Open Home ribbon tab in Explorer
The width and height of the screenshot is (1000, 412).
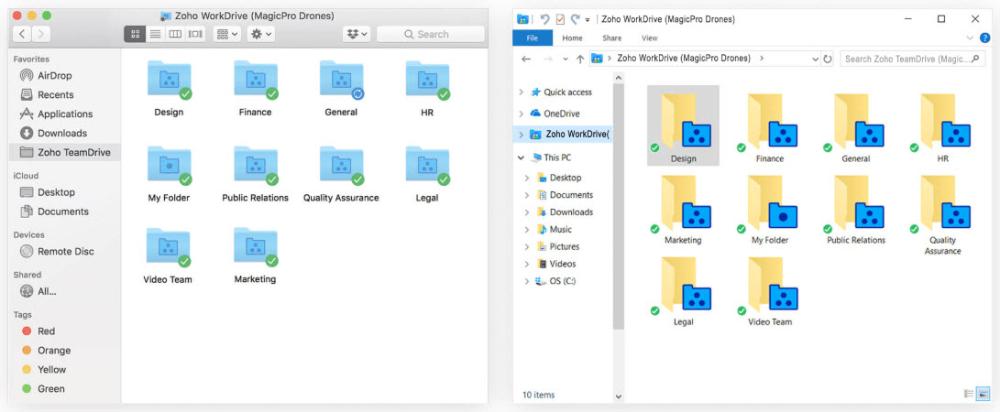tap(572, 38)
